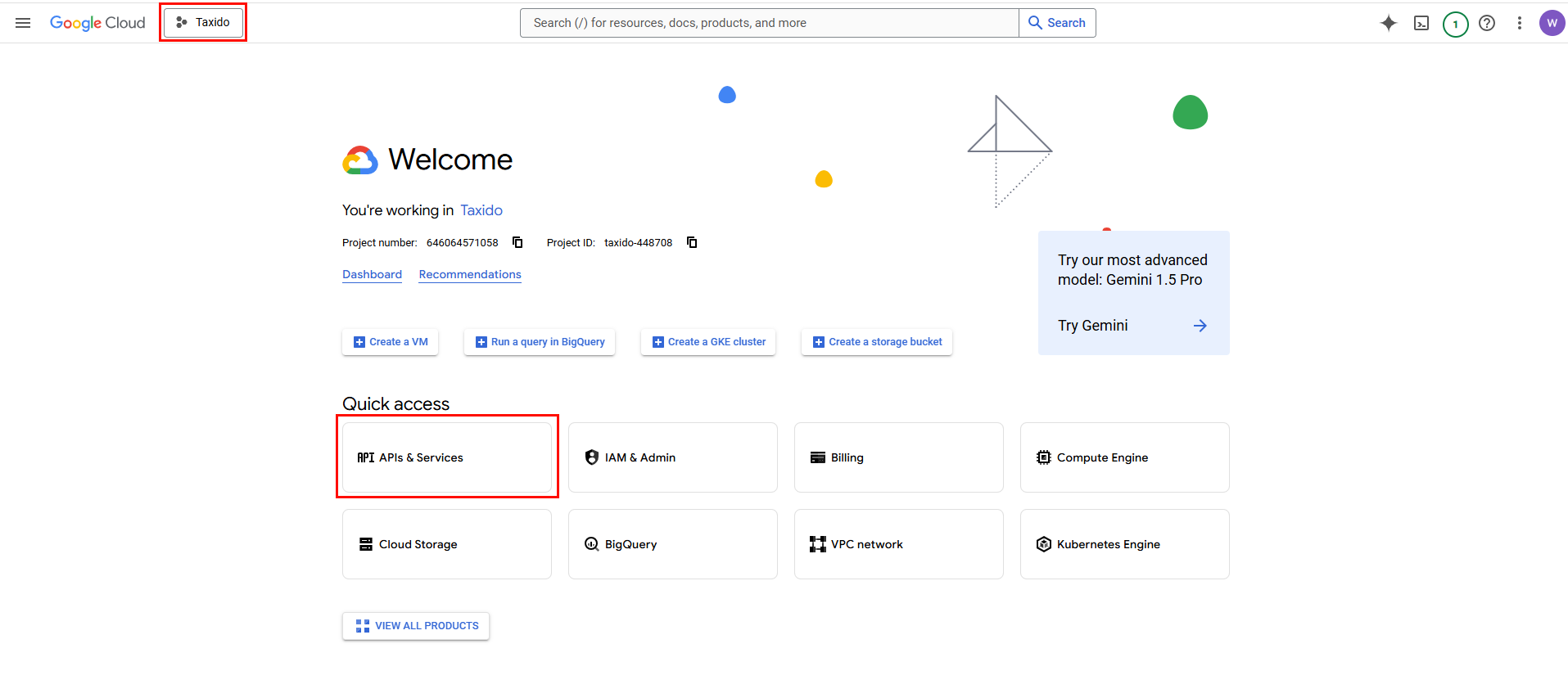
Task: Switch to the Recommendations tab link
Action: pos(470,274)
